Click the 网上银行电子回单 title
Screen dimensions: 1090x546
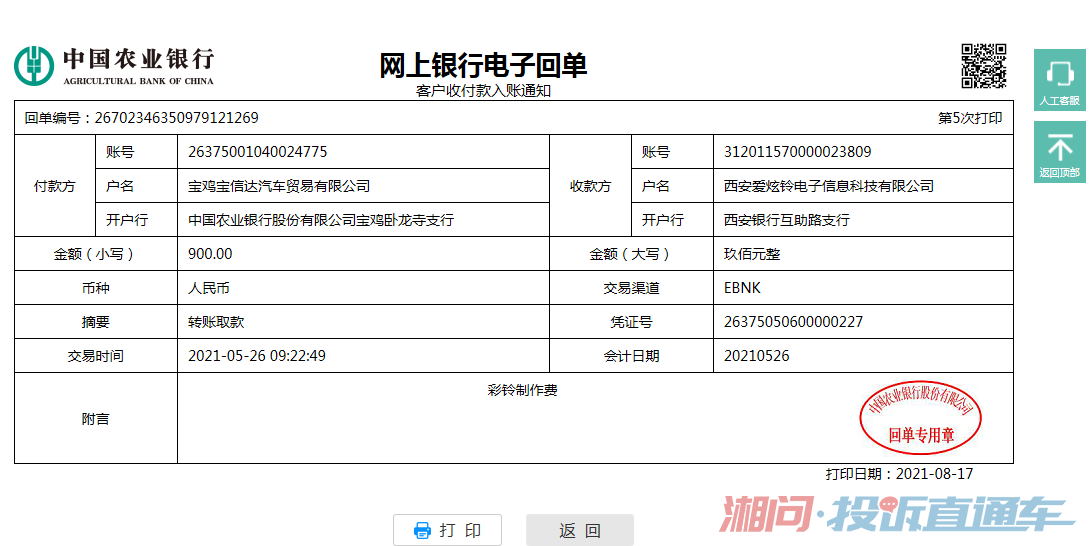pos(483,66)
